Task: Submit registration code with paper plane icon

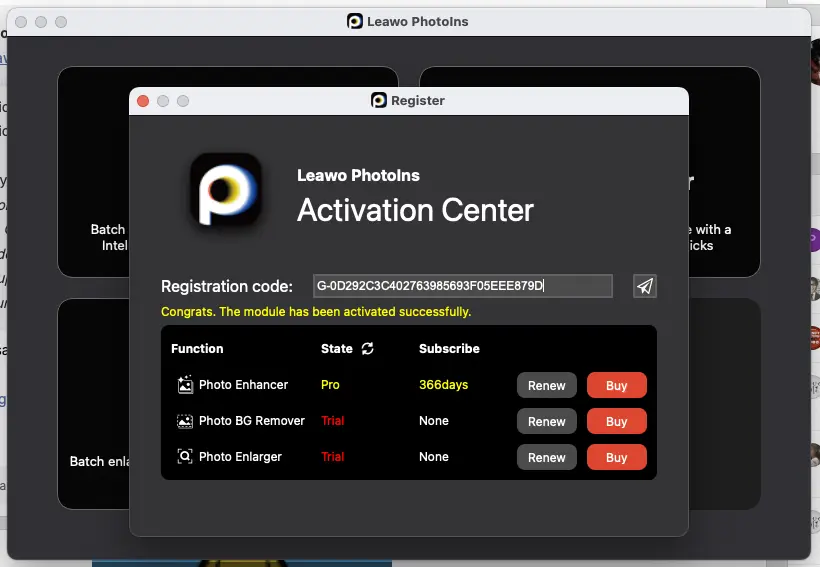Action: 644,286
